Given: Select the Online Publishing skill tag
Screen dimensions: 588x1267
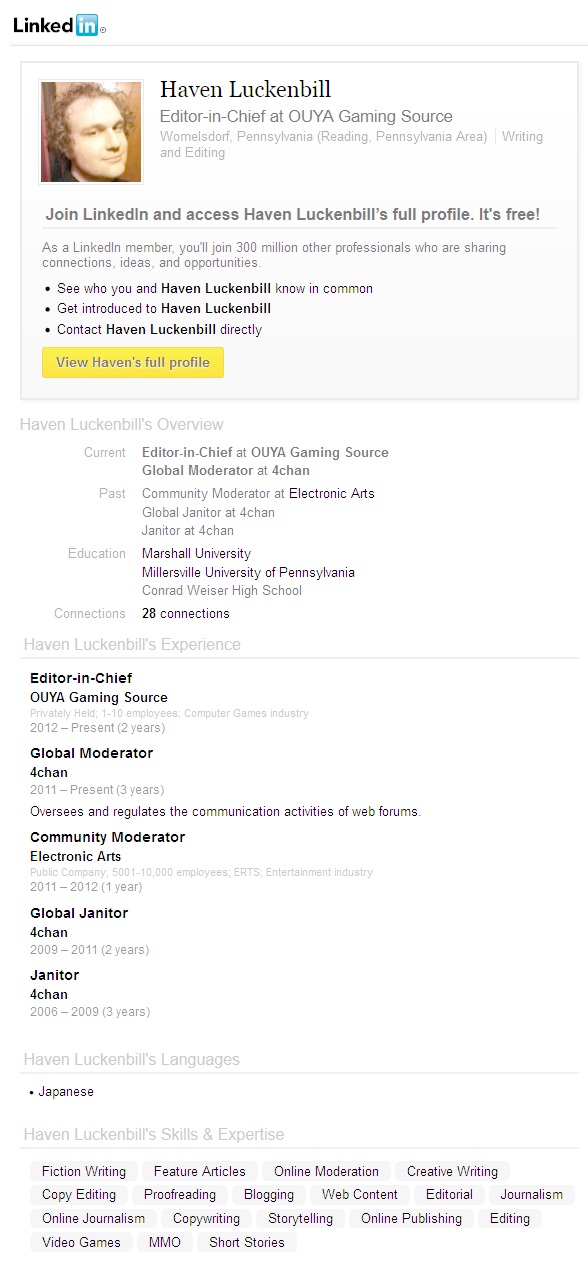Looking at the screenshot, I should click(x=412, y=1218).
